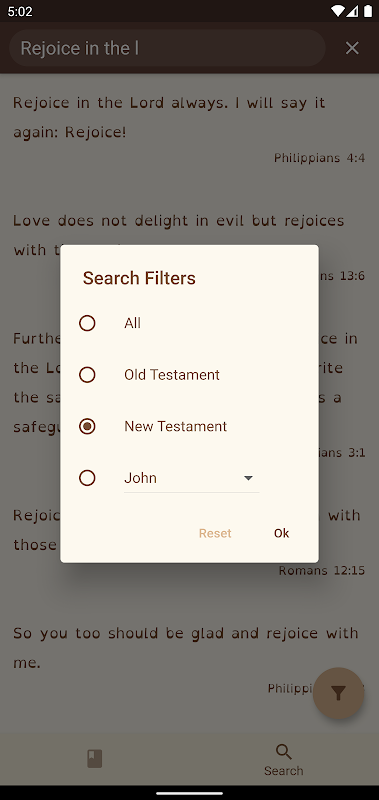
Task: Open the Romans 12:15 reference
Action: [x=321, y=570]
